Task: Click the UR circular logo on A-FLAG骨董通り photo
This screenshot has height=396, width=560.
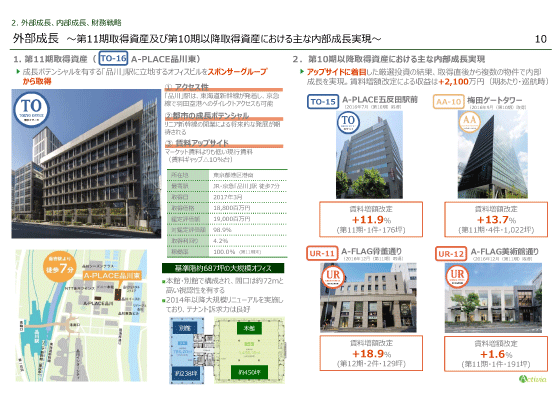Action: click(333, 277)
